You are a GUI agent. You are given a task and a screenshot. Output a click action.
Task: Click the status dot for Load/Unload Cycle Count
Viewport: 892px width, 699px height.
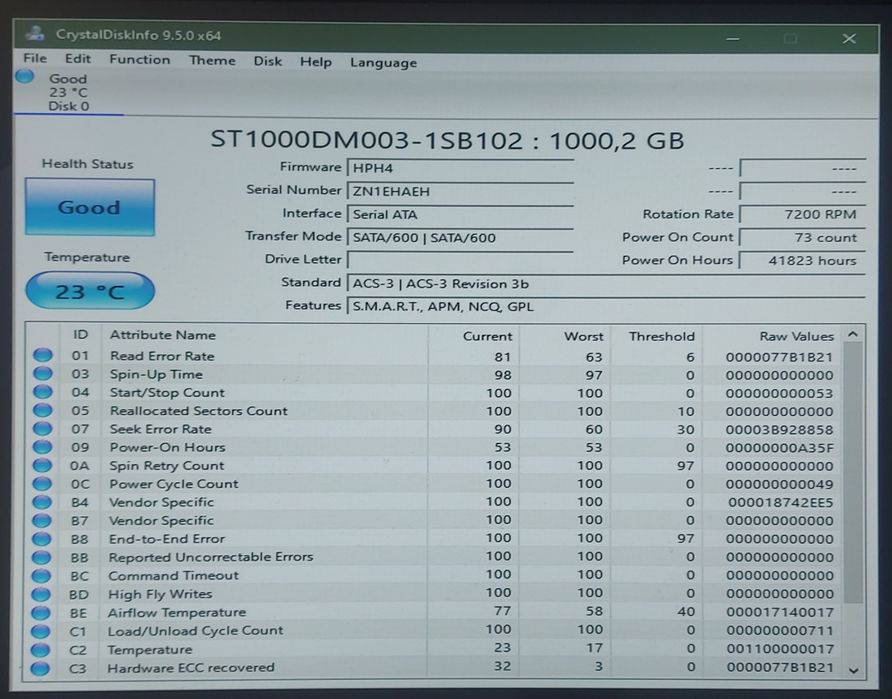tap(40, 631)
